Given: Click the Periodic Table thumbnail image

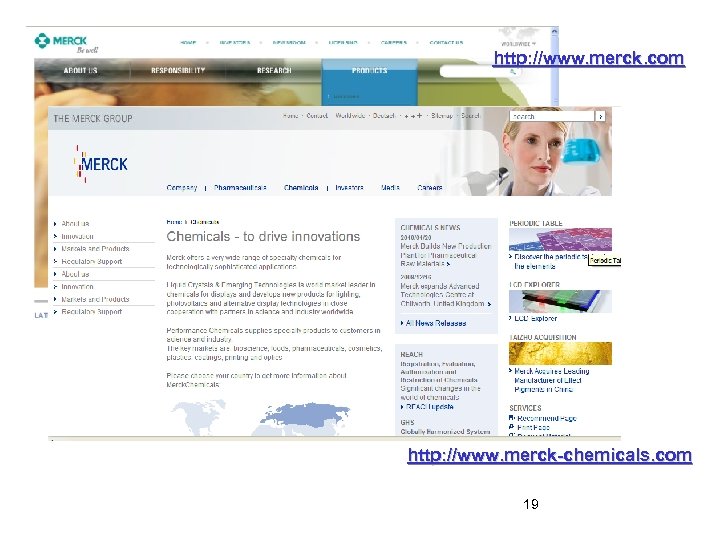Looking at the screenshot, I should (560, 239).
